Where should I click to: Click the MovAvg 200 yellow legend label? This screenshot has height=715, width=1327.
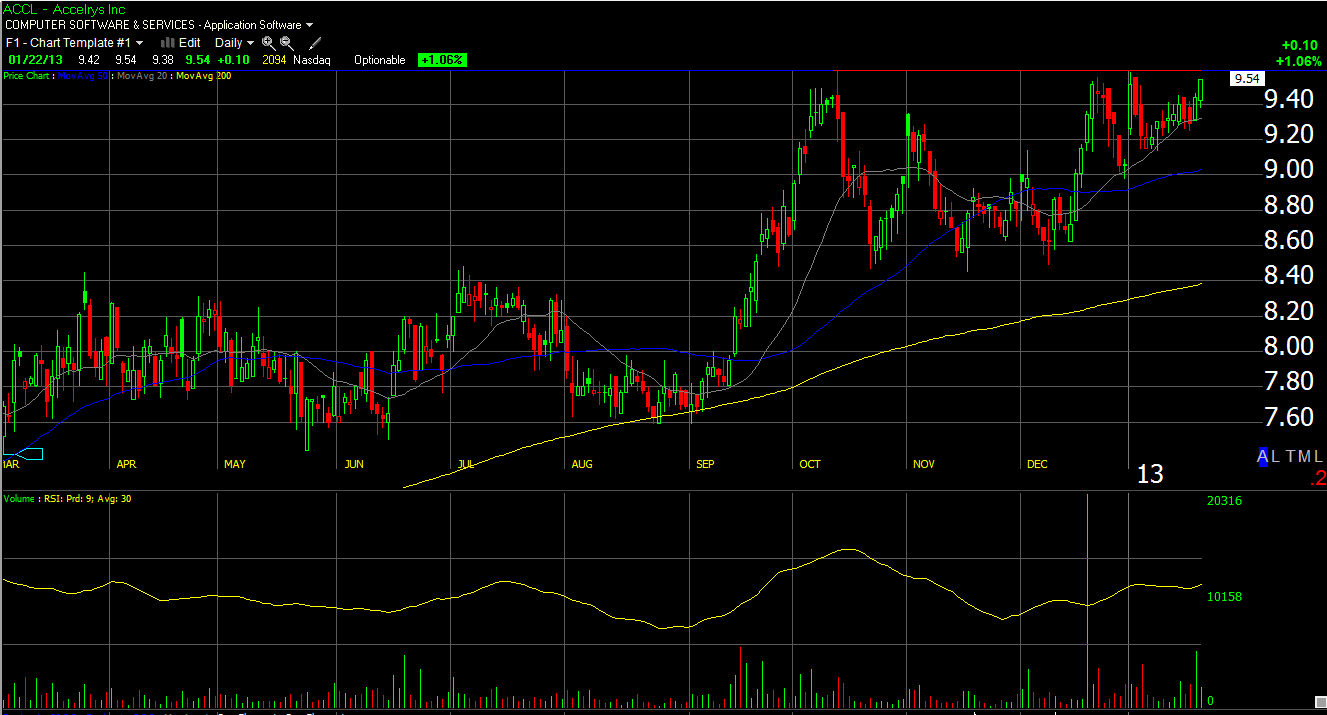click(x=203, y=75)
